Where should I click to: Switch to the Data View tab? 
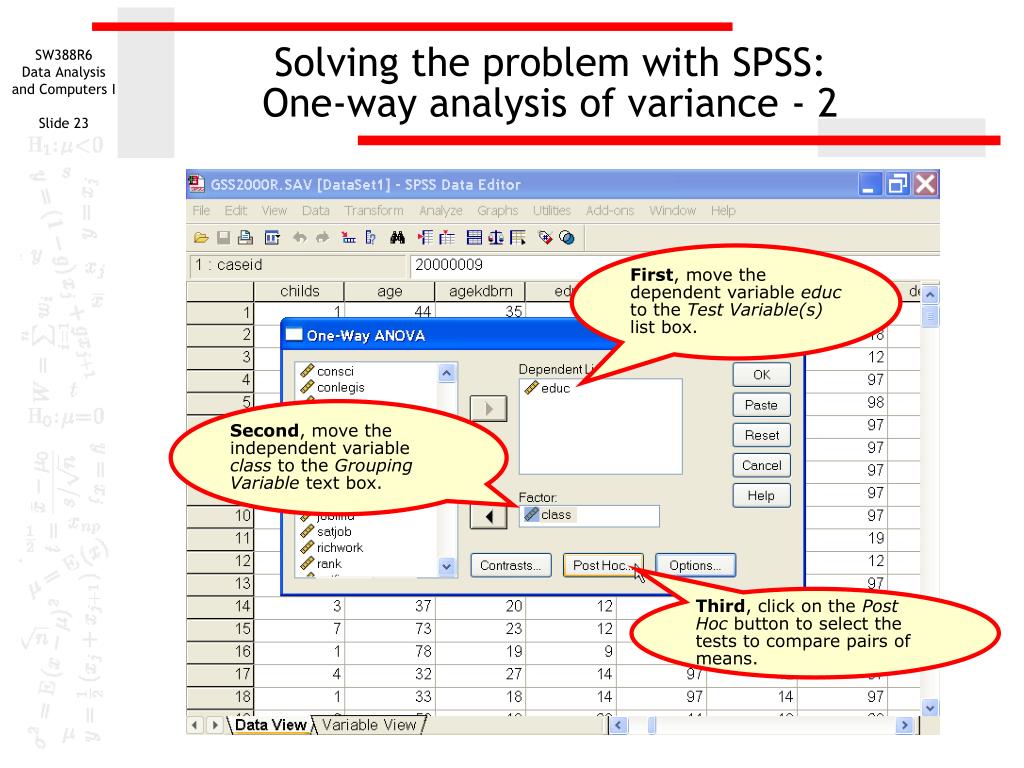coord(270,725)
